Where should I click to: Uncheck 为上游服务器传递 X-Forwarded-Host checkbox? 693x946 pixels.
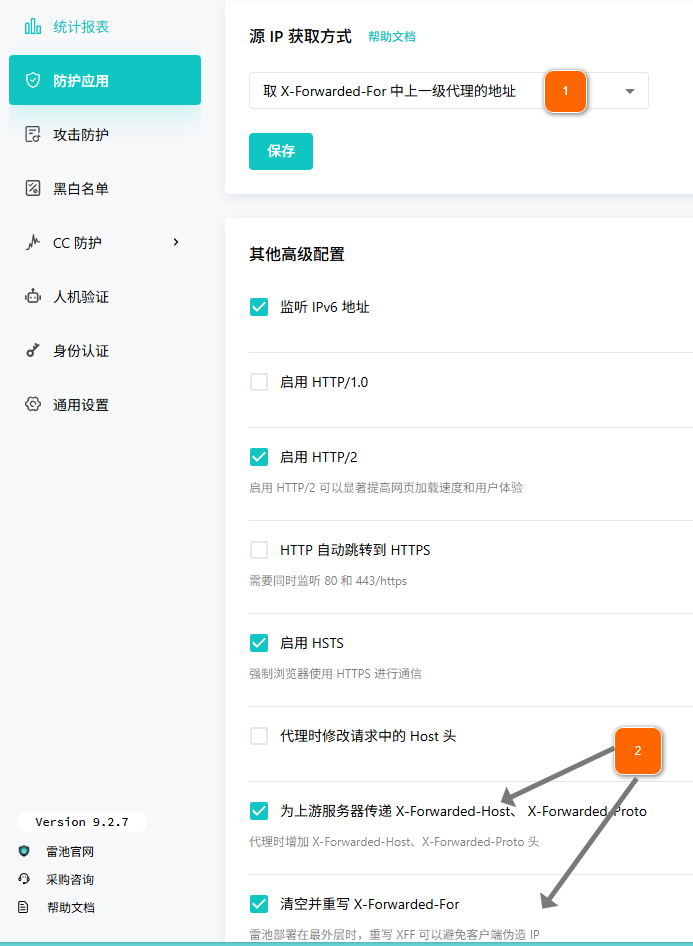click(x=259, y=811)
